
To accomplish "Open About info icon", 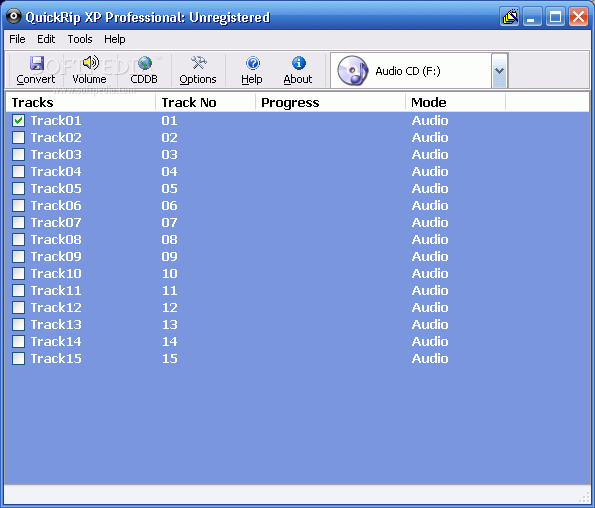I will point(299,63).
